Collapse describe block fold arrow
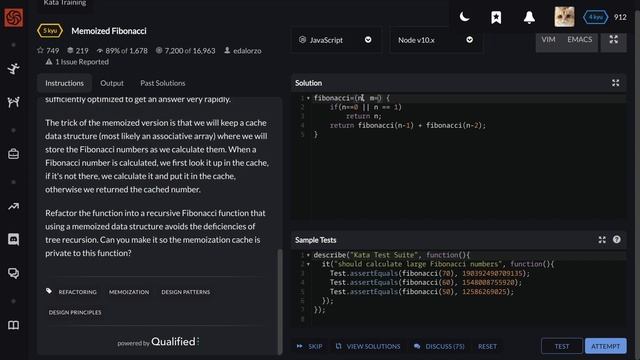Image resolution: width=640 pixels, height=360 pixels. point(308,255)
